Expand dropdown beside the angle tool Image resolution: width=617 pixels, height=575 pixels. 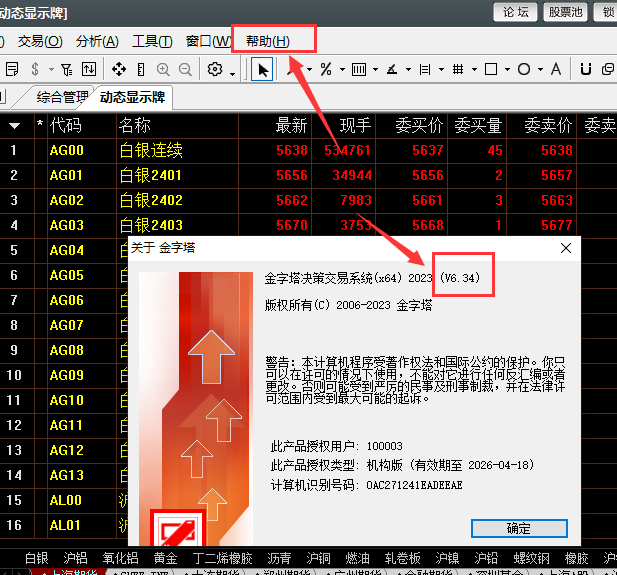click(x=408, y=70)
